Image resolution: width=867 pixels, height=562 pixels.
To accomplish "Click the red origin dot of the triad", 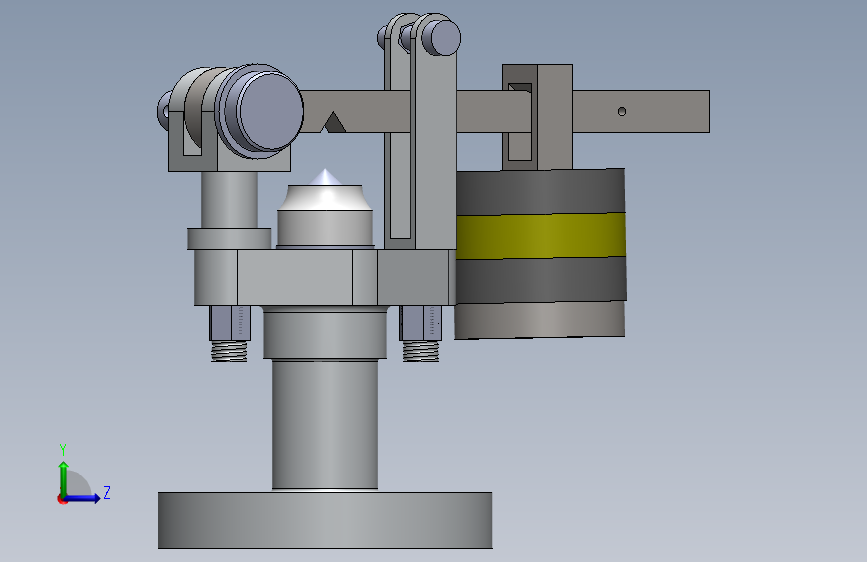I will point(61,500).
